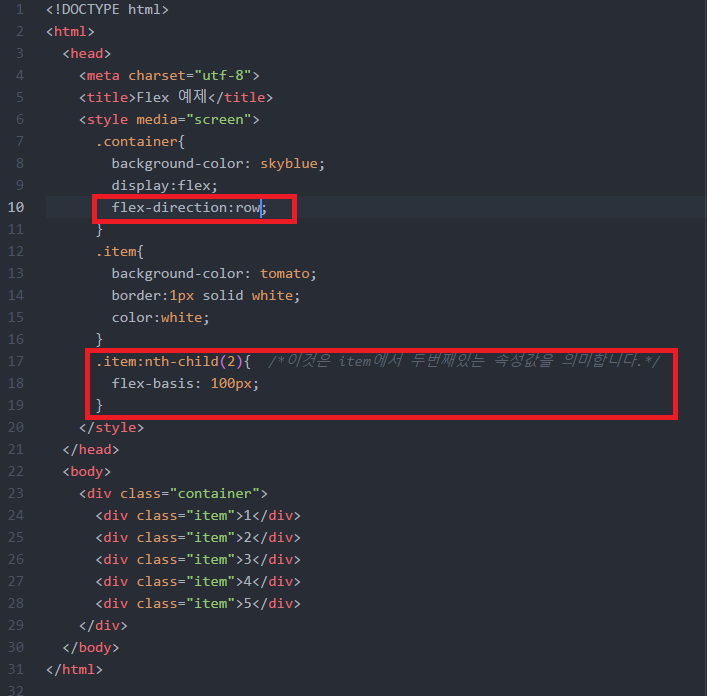Click the '.container{' selector line
This screenshot has width=707, height=696.
click(140, 142)
